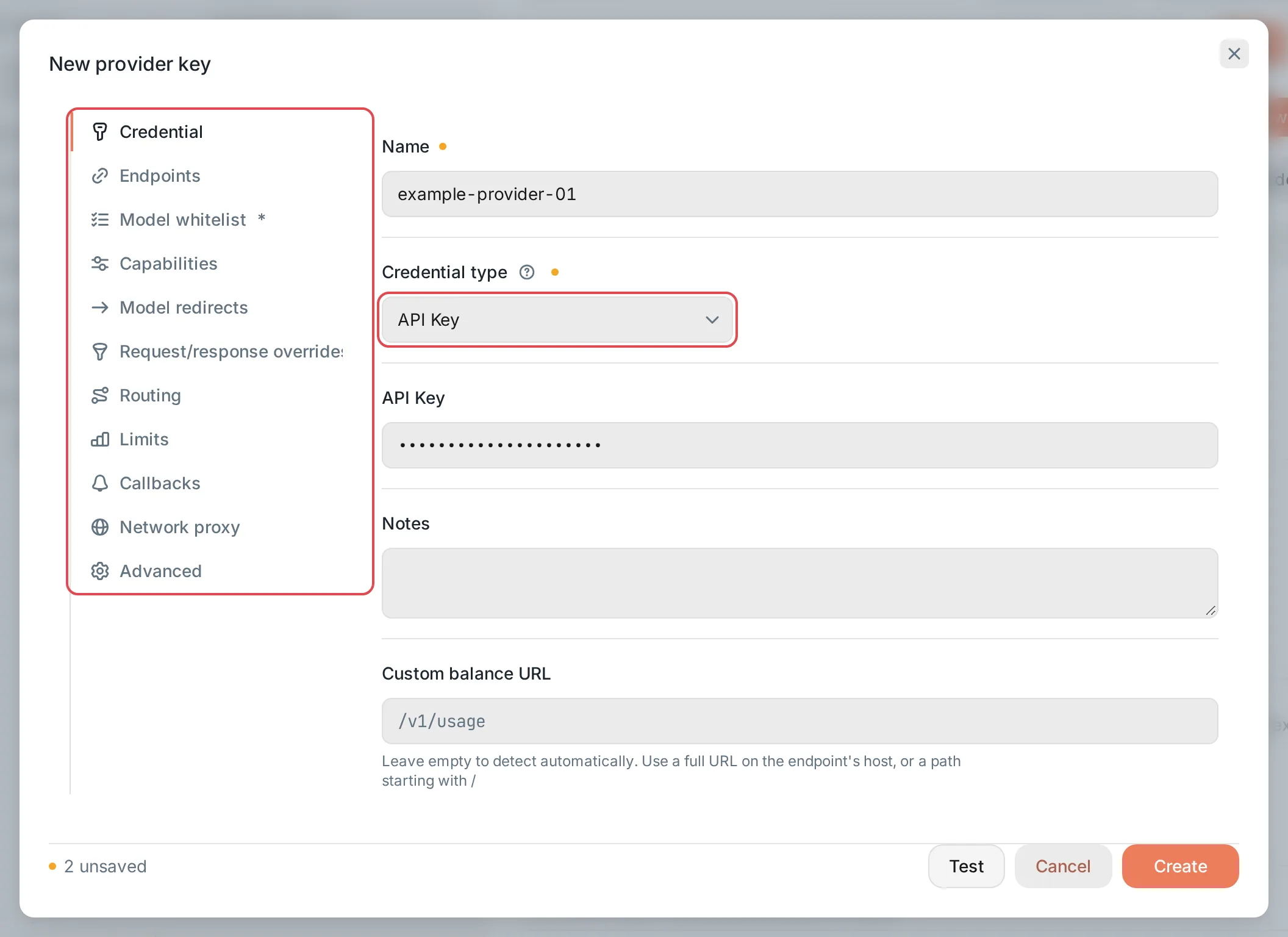Click the Capabilities sliders icon
Image resolution: width=1288 pixels, height=937 pixels.
(100, 264)
